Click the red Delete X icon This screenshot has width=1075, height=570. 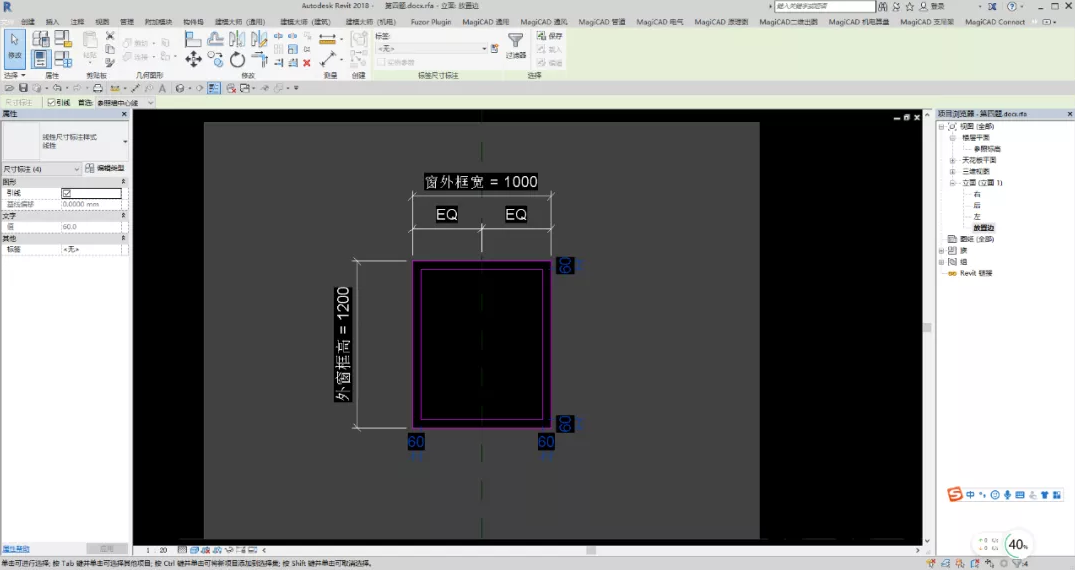point(306,62)
